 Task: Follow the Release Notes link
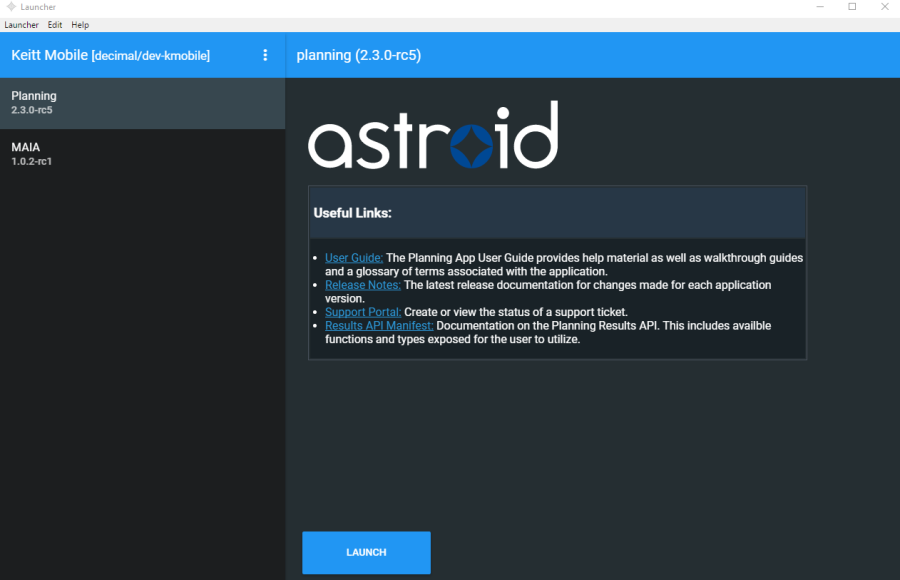pyautogui.click(x=362, y=285)
